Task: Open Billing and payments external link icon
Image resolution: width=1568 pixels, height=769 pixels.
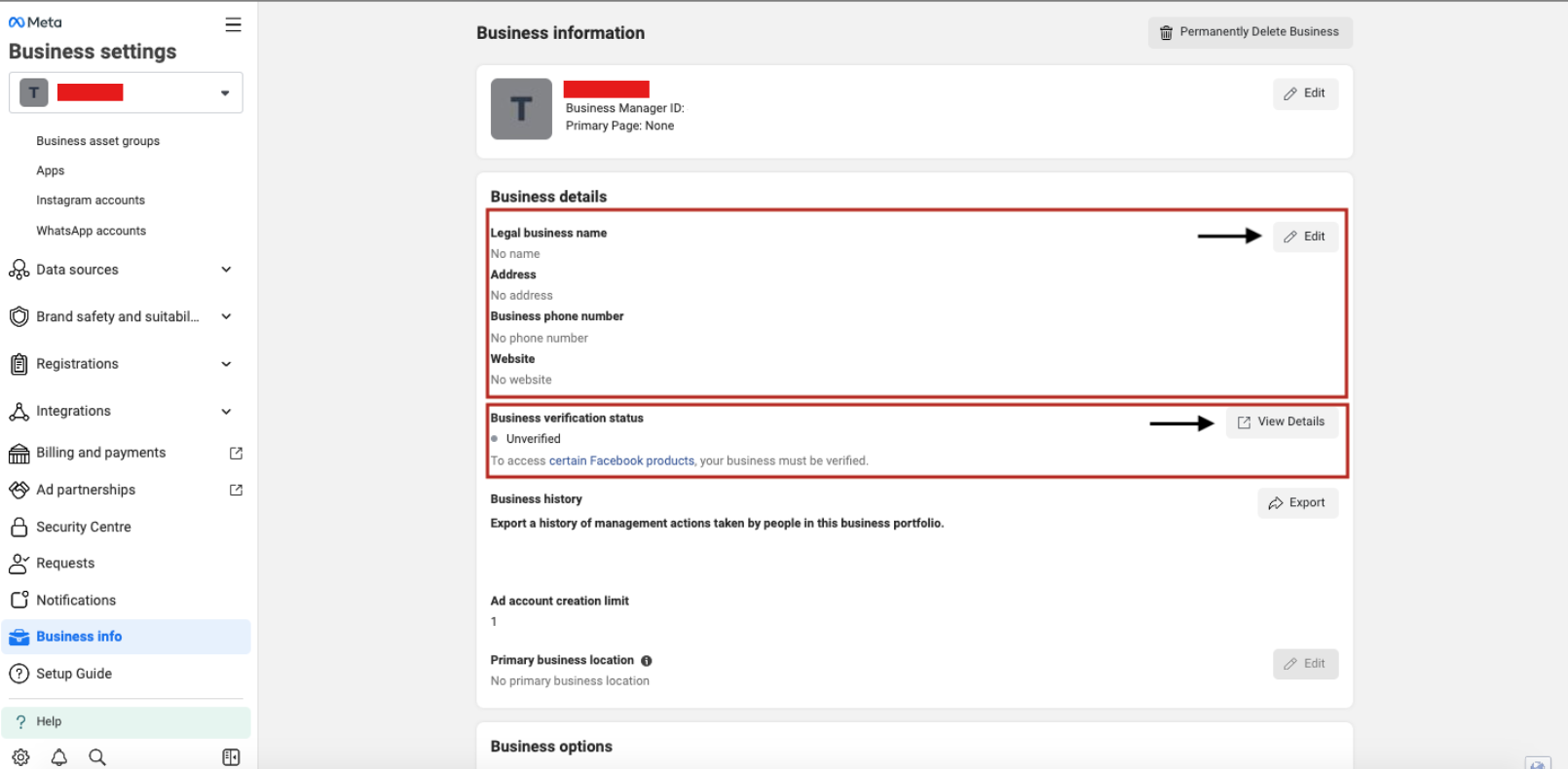Action: pos(236,454)
